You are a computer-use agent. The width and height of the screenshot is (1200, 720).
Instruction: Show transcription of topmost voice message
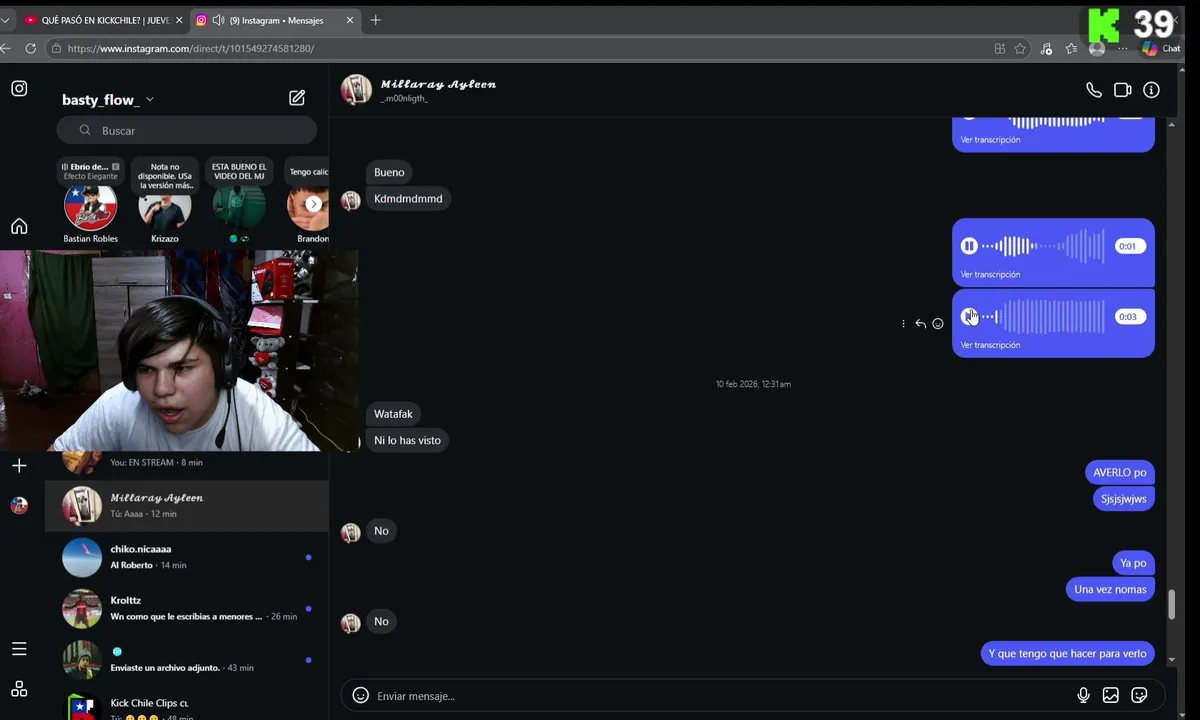990,140
